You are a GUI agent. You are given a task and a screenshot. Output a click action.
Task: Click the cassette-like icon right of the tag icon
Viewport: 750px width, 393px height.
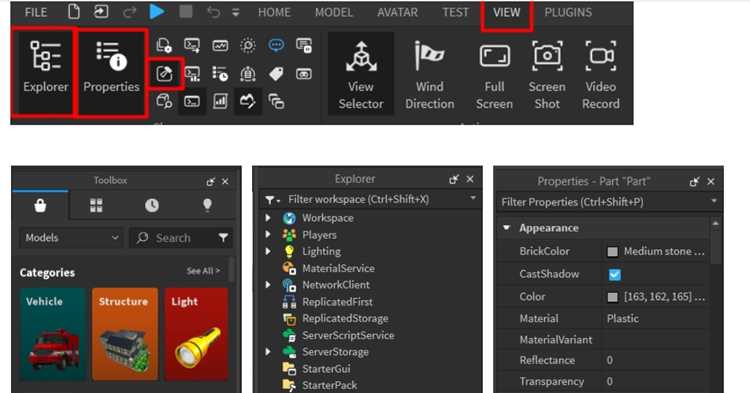tap(304, 74)
